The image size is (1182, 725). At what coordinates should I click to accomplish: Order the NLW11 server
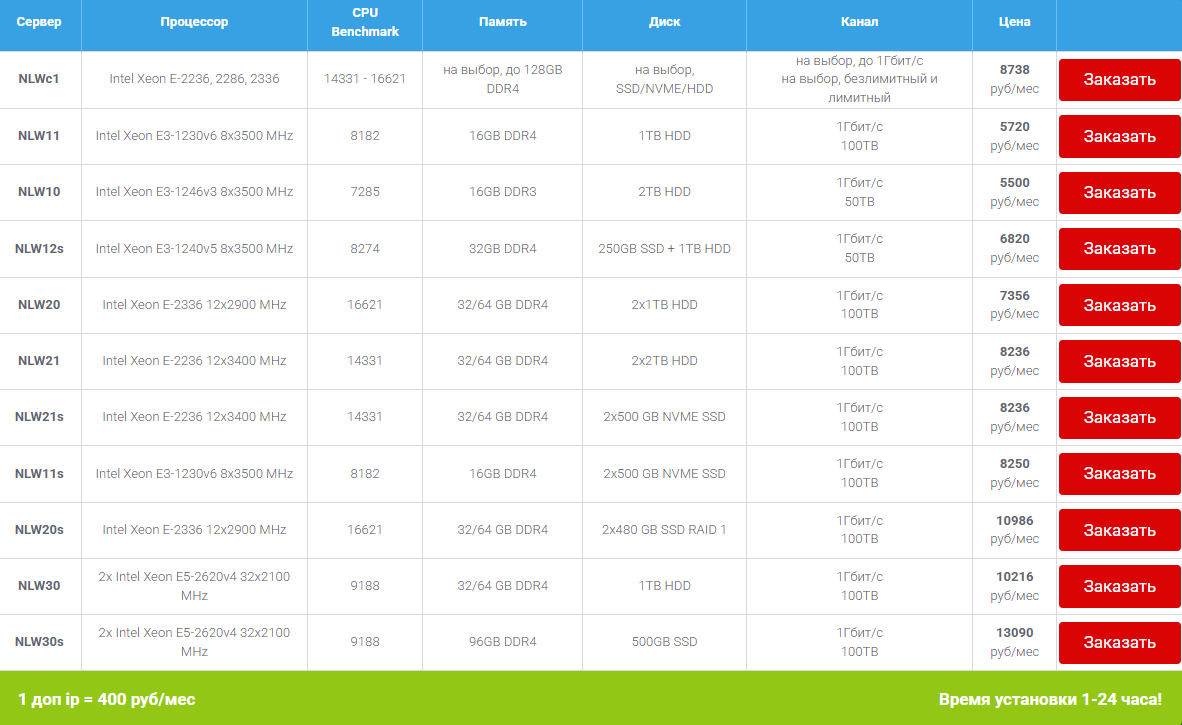tap(1119, 136)
